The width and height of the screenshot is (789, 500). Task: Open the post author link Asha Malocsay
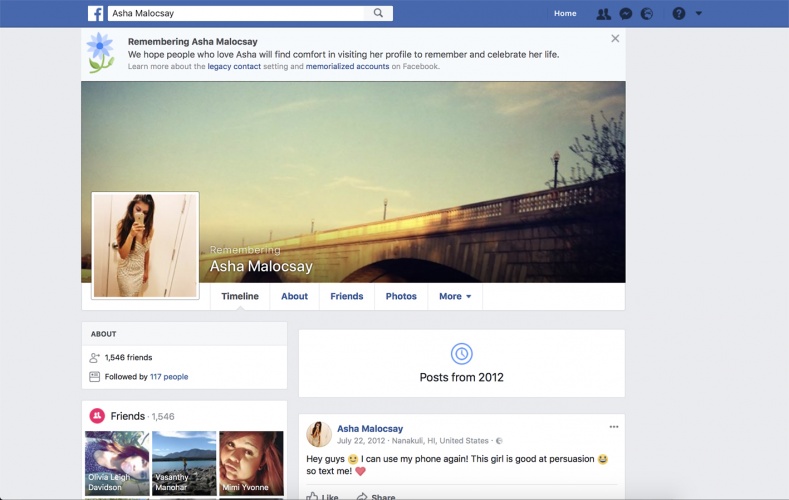370,429
